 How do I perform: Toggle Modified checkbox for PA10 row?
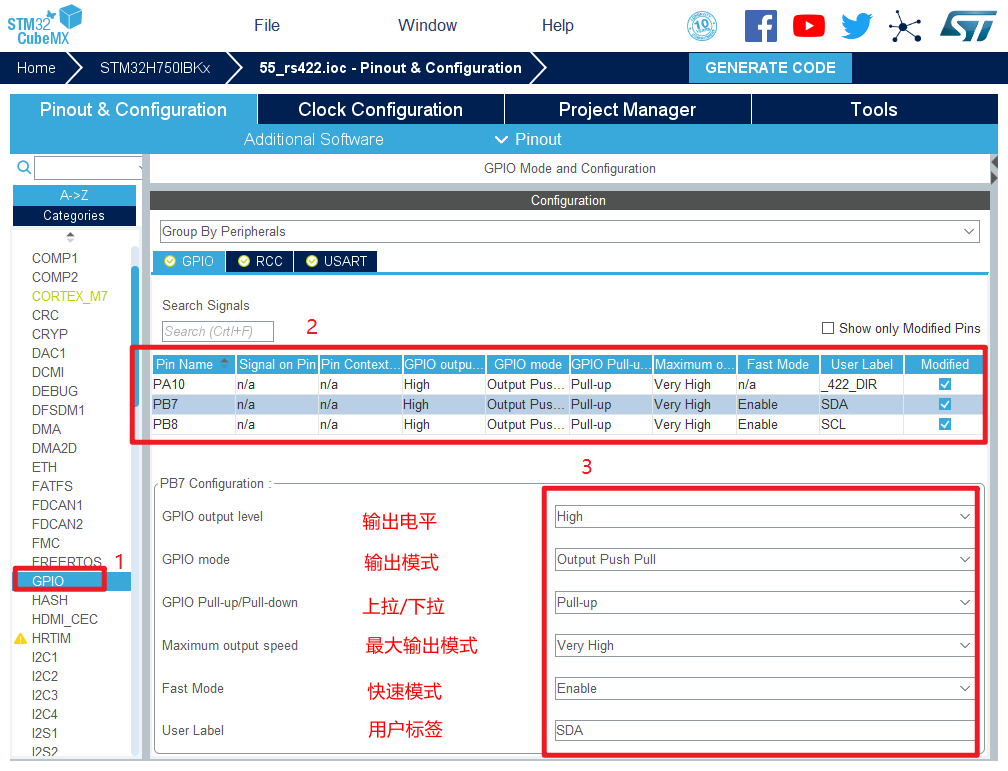coord(944,384)
